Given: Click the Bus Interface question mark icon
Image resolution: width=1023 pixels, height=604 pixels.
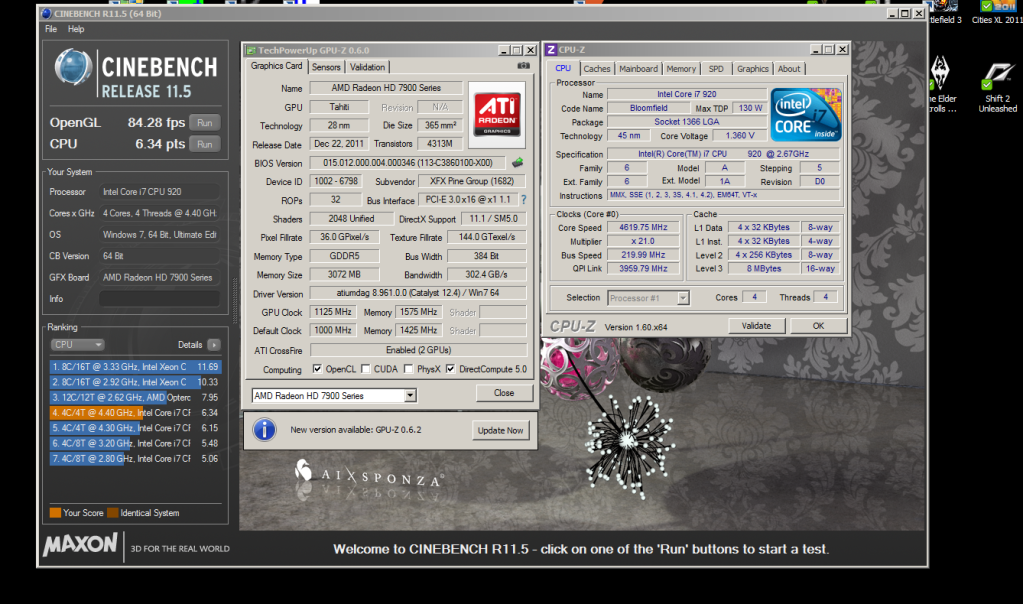Looking at the screenshot, I should [523, 199].
